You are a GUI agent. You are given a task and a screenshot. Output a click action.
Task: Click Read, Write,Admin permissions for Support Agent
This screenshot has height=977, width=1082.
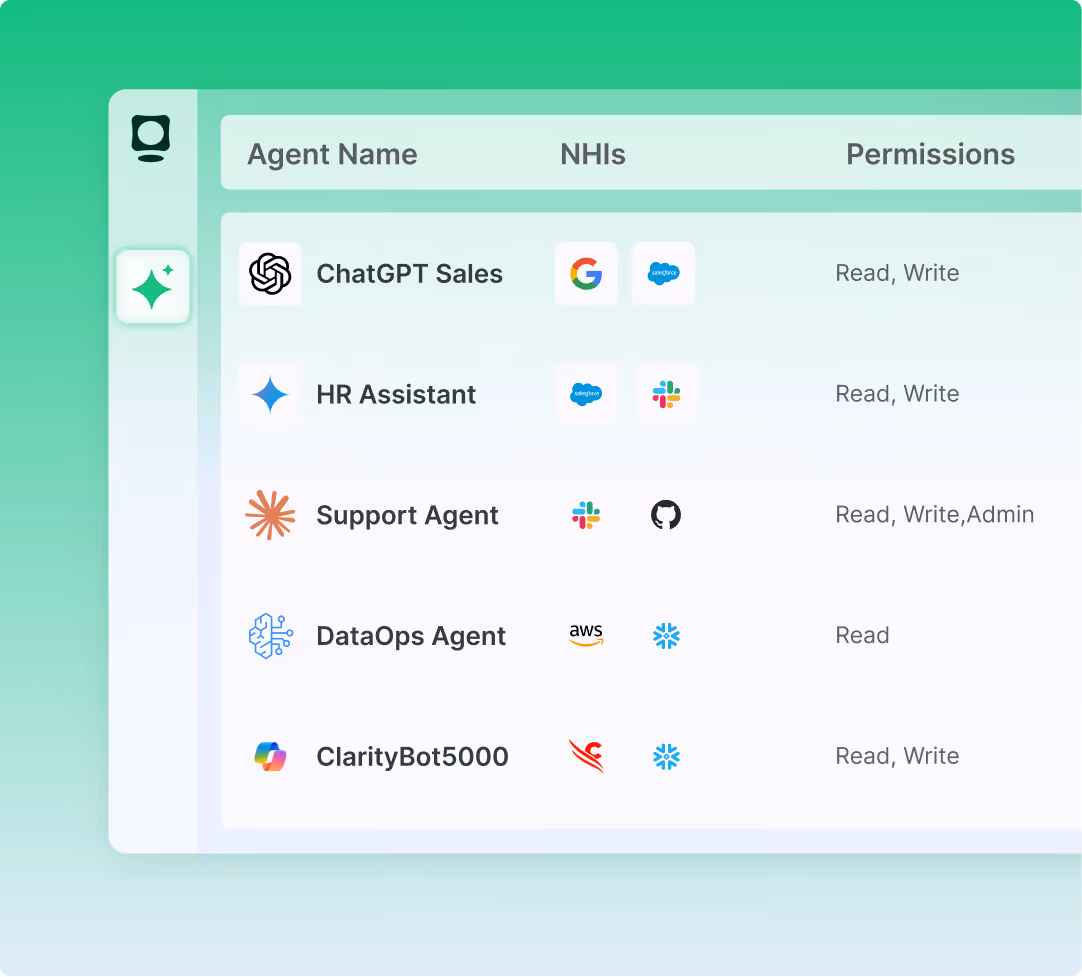click(x=934, y=515)
